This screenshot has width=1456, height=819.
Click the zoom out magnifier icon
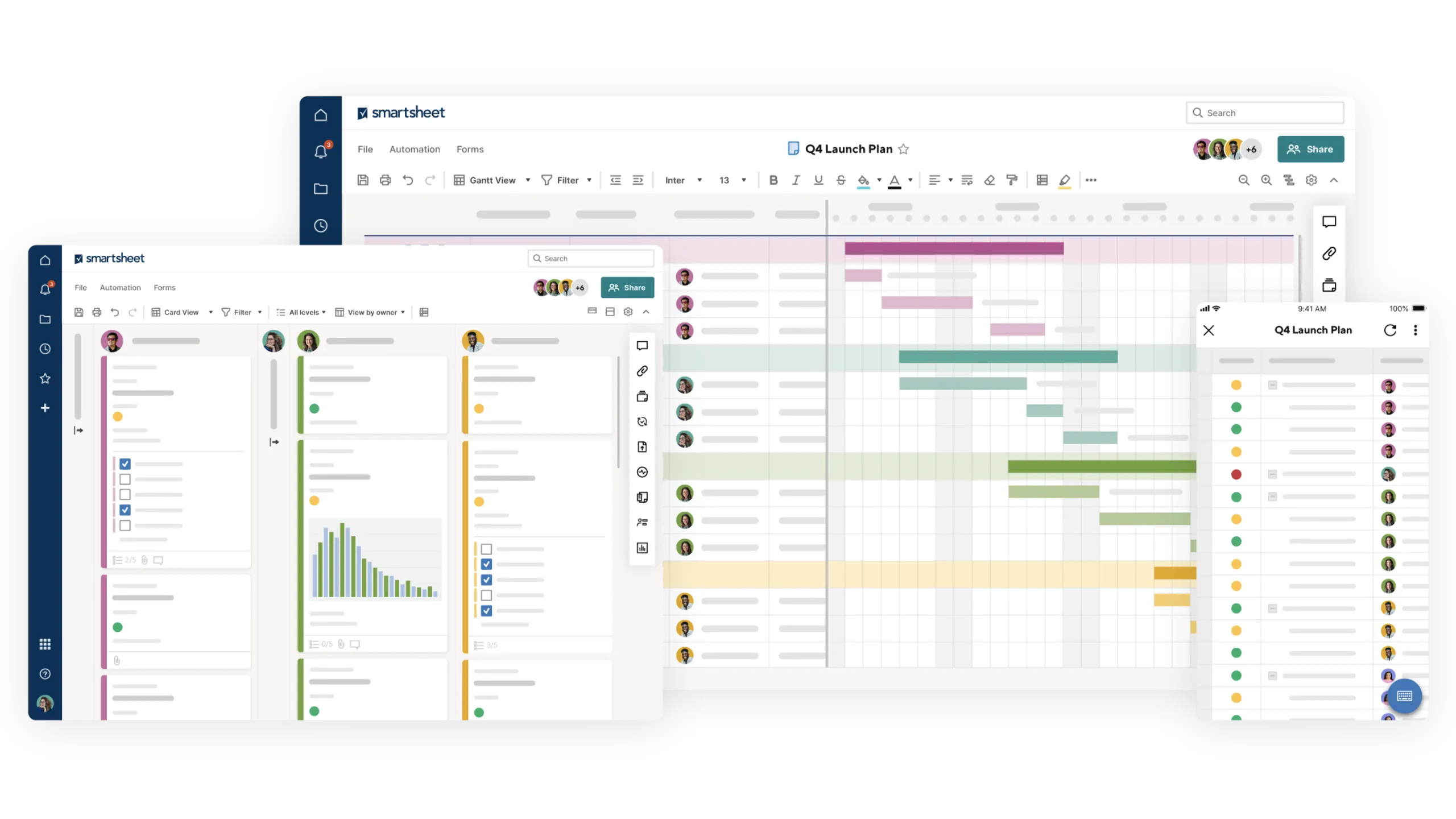point(1244,180)
